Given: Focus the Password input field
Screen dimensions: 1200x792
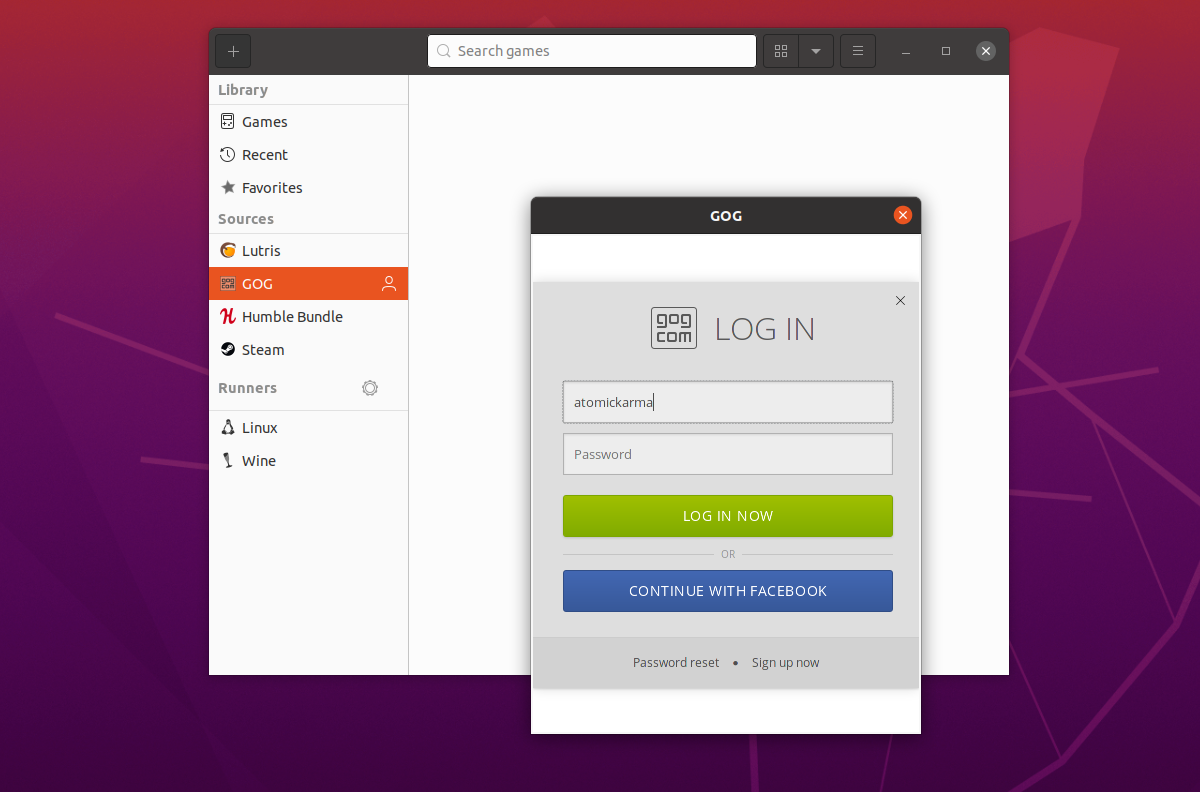Looking at the screenshot, I should 727,454.
